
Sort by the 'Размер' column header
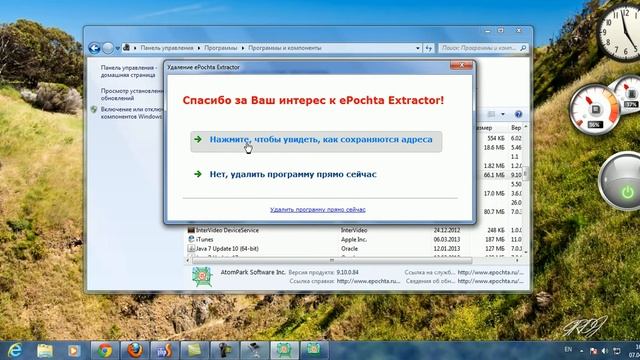point(484,128)
